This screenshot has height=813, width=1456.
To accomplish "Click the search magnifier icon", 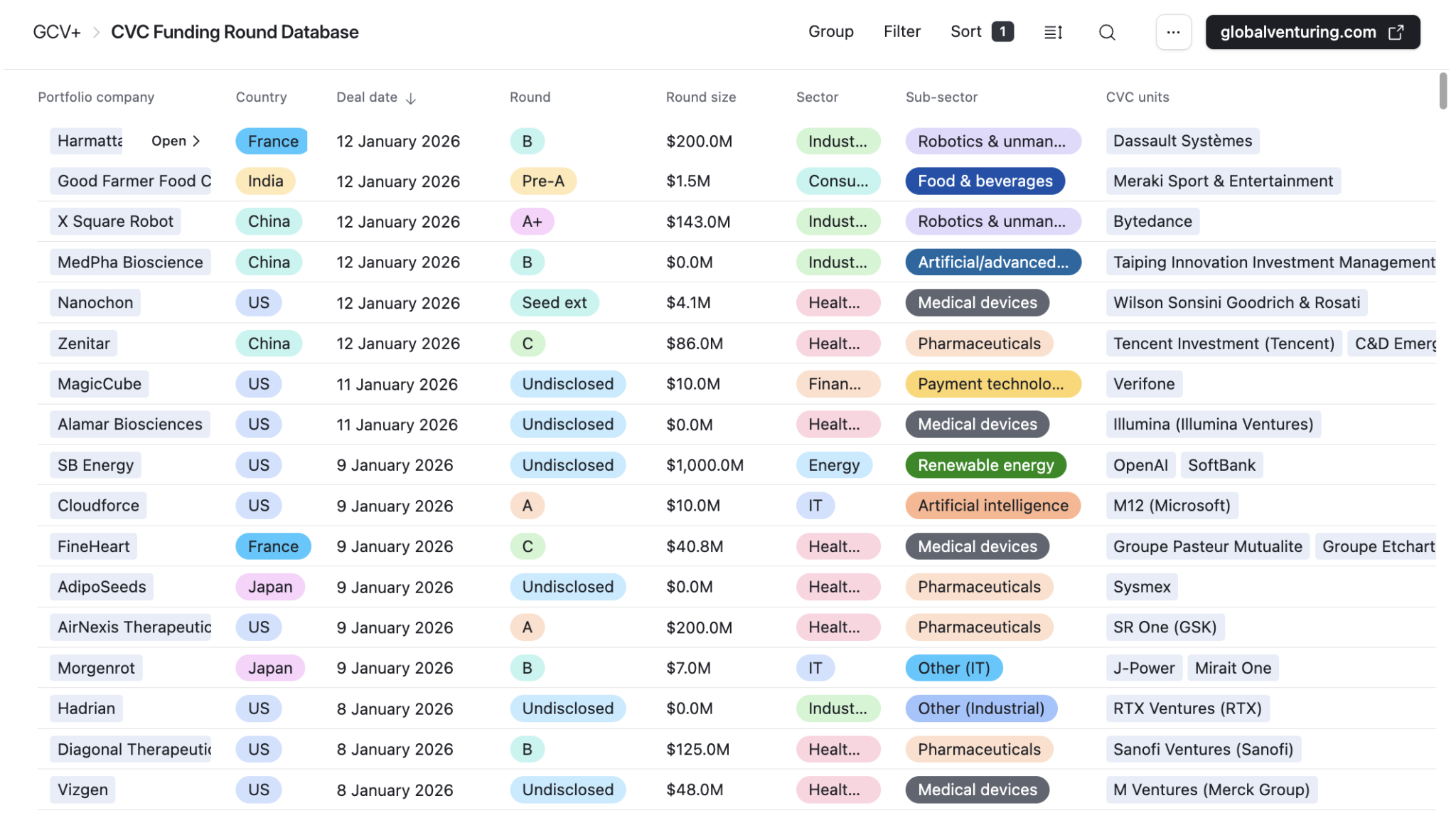I will tap(1106, 32).
